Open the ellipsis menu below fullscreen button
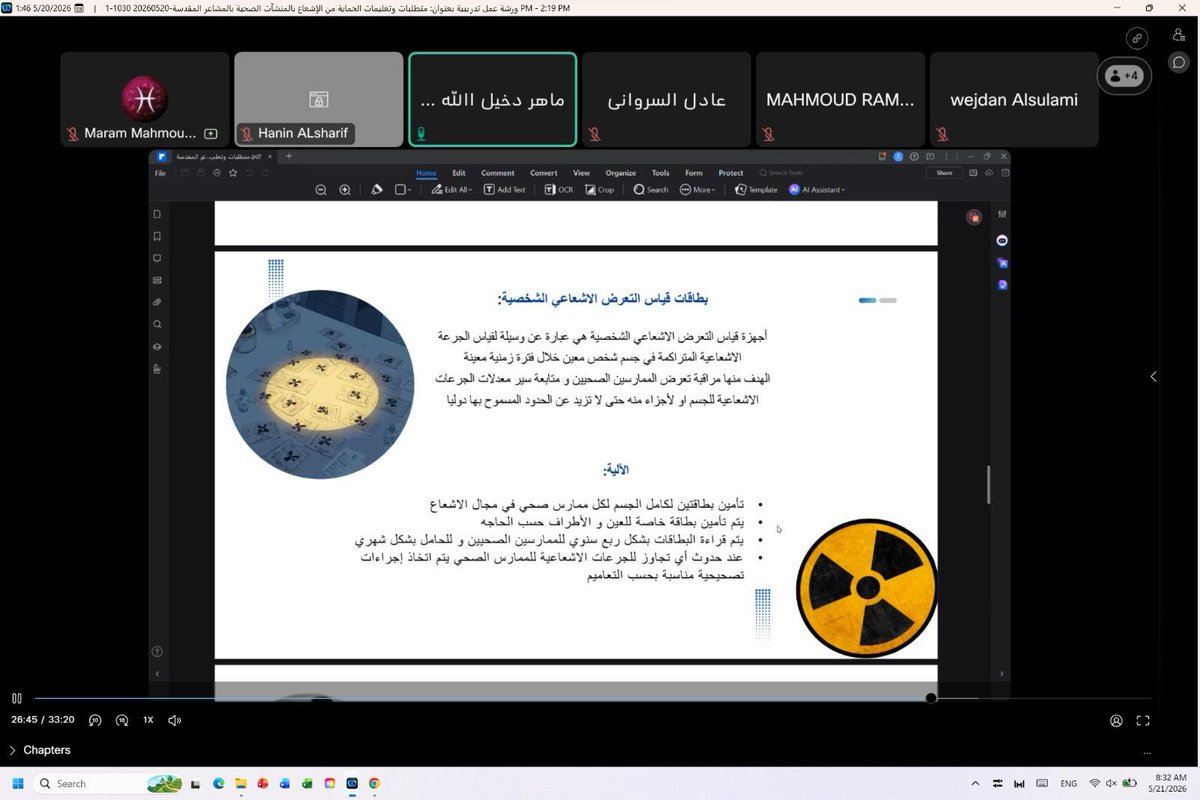Viewport: 1200px width, 800px height. click(1147, 752)
